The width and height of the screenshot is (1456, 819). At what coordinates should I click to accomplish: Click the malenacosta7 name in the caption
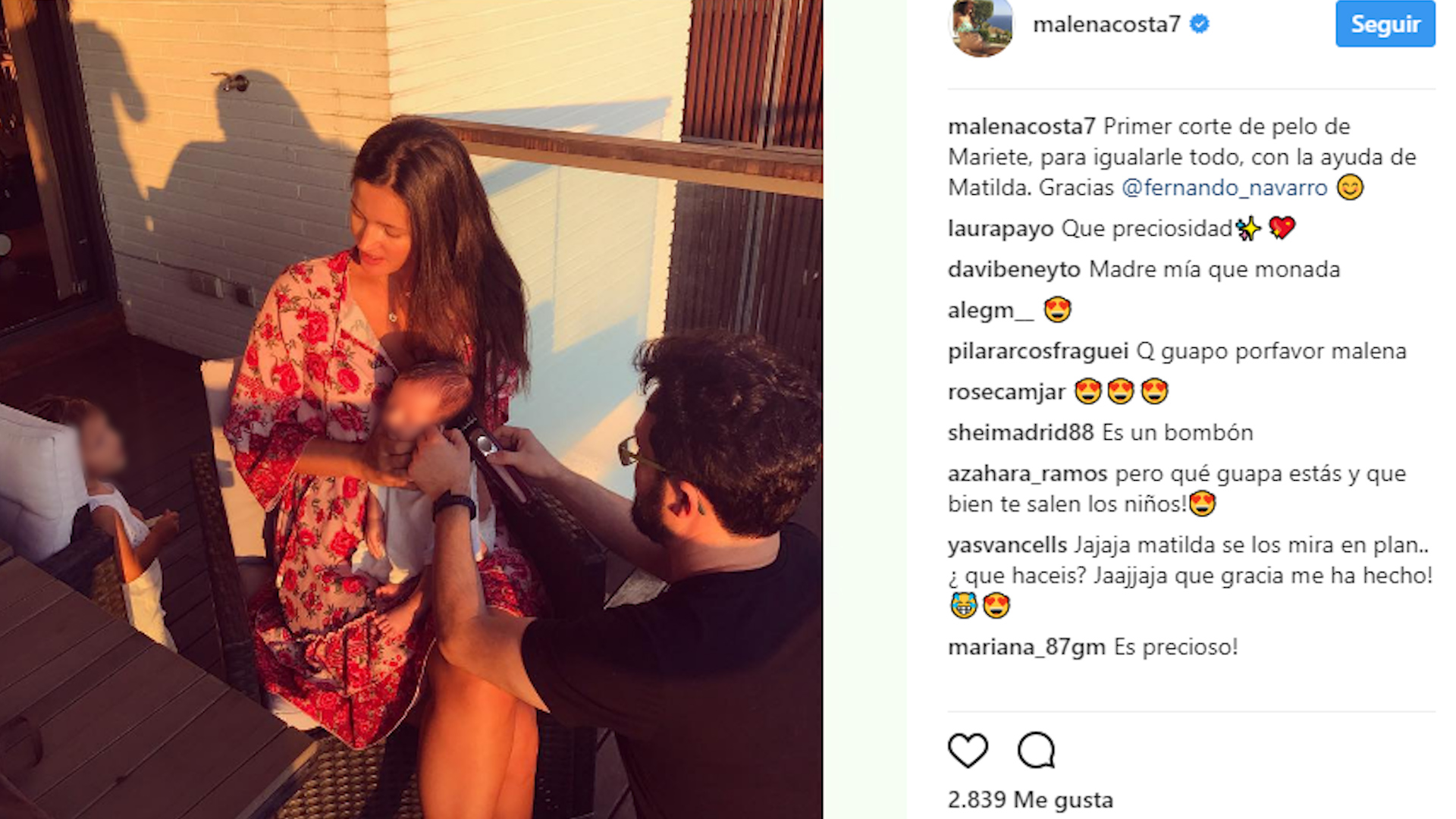(x=1021, y=126)
